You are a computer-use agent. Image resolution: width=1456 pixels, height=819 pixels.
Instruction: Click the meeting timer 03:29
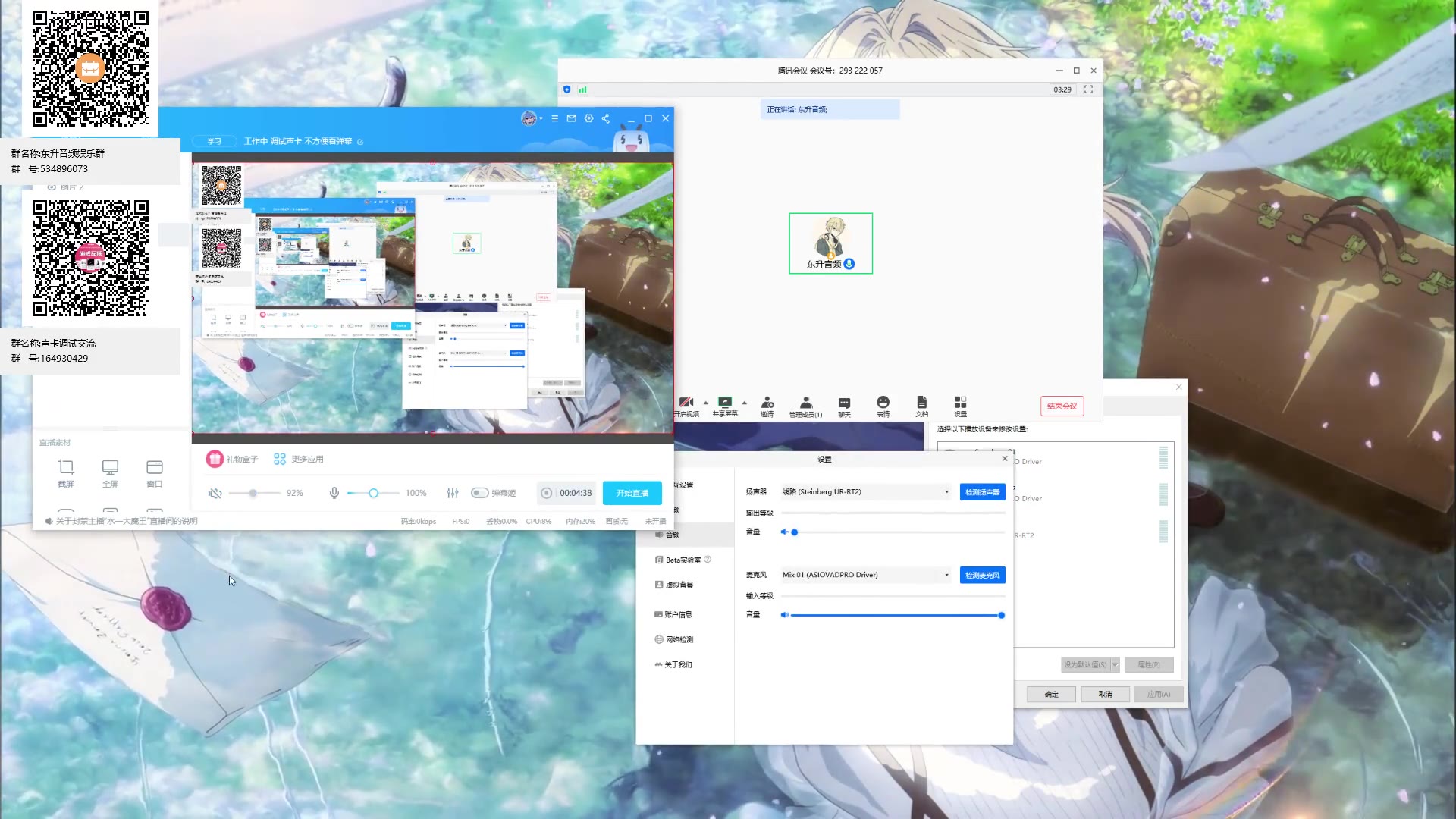click(1062, 89)
